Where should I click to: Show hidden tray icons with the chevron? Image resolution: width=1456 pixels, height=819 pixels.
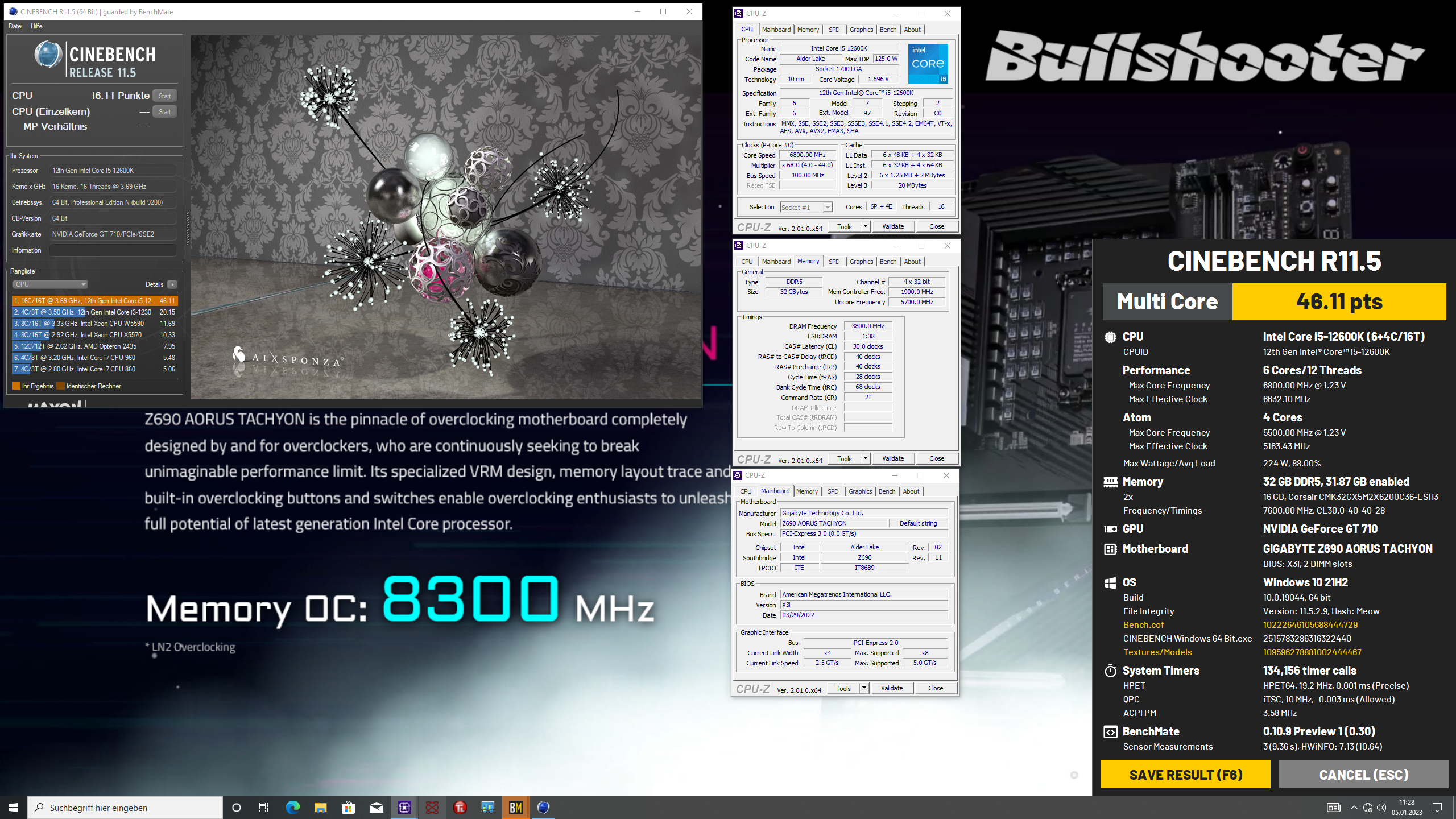pos(1354,808)
